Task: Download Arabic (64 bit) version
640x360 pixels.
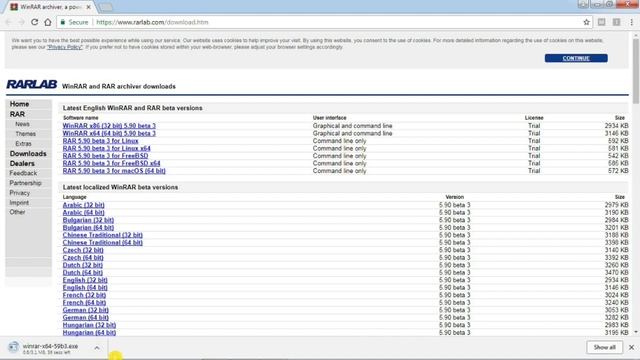Action: (83, 213)
